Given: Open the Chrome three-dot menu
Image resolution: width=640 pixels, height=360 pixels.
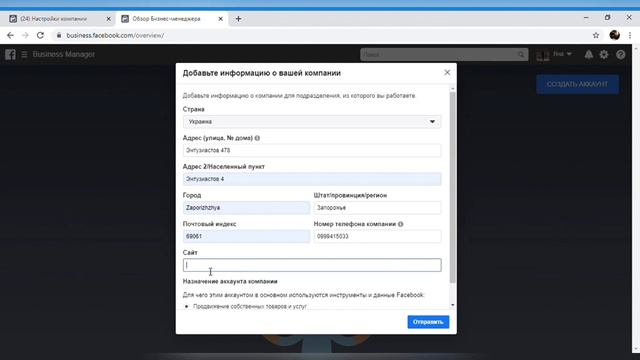Looking at the screenshot, I should [x=630, y=36].
